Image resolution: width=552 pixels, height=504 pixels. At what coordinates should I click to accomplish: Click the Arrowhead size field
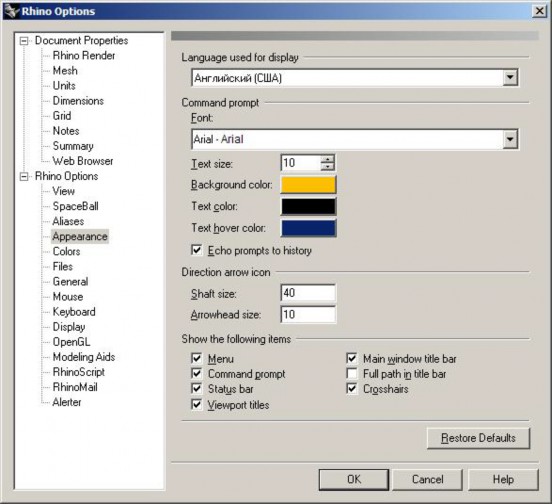click(x=308, y=314)
